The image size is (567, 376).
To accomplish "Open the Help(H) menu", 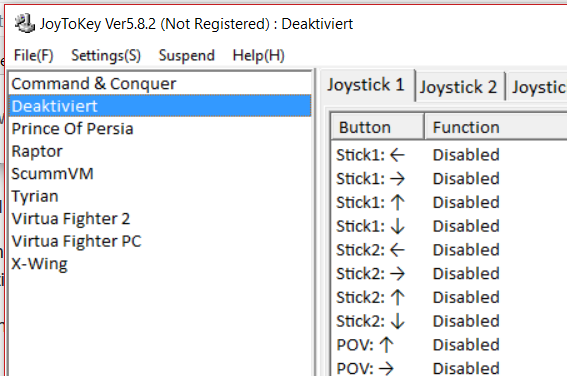I will tap(258, 55).
